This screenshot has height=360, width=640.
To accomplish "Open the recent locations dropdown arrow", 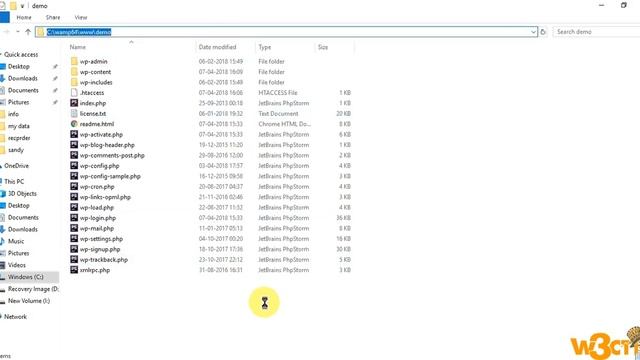I will click(18, 32).
